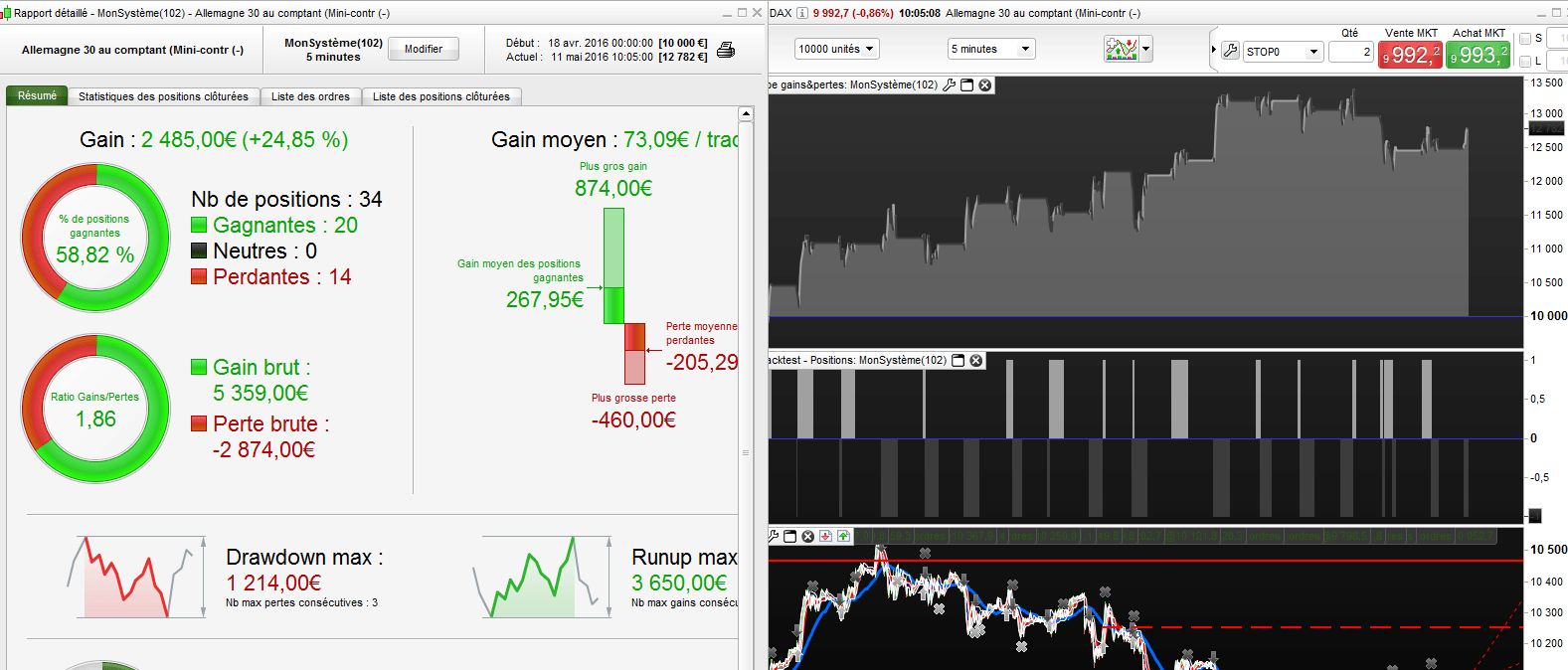Expand the indicator icon dropdown arrow
Screen dimensions: 1568x670
click(1146, 49)
